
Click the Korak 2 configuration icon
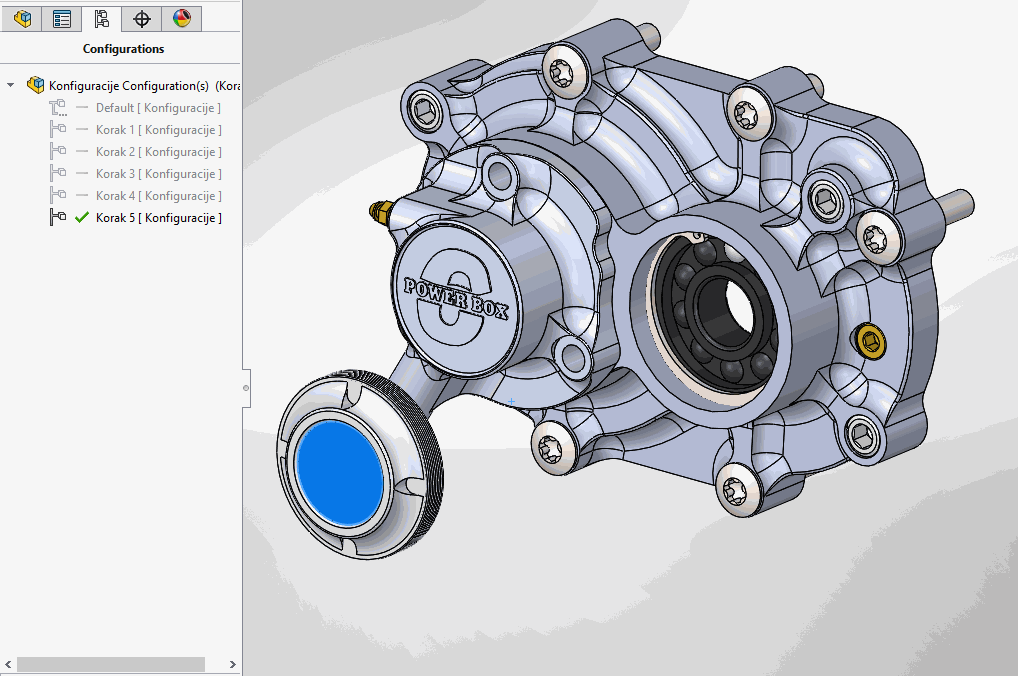tap(58, 152)
